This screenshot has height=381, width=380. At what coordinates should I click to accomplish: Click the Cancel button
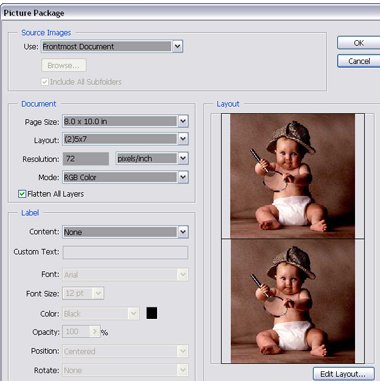coord(359,61)
